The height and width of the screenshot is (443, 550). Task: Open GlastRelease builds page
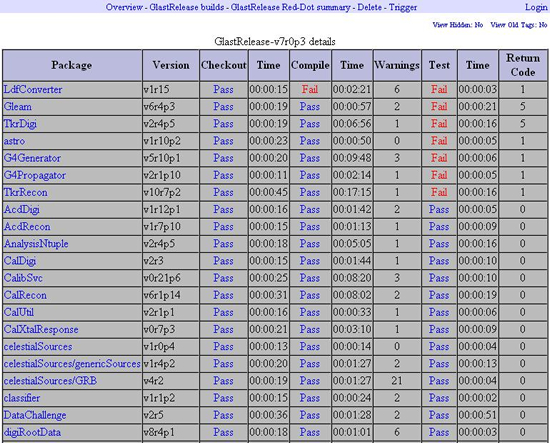(187, 7)
